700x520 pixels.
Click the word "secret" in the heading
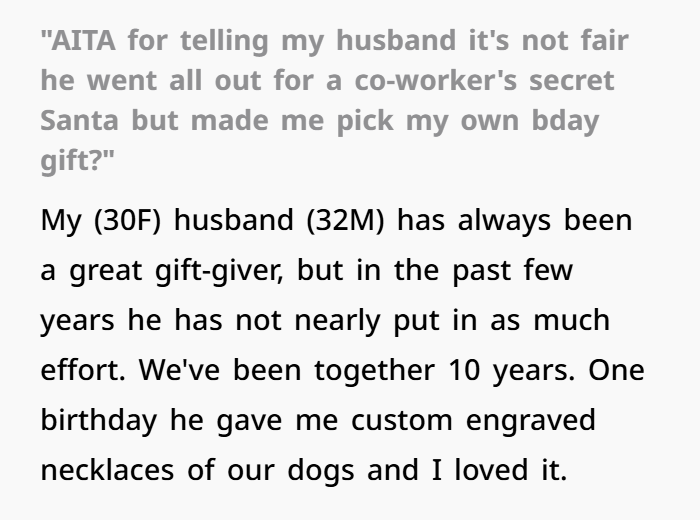(572, 80)
